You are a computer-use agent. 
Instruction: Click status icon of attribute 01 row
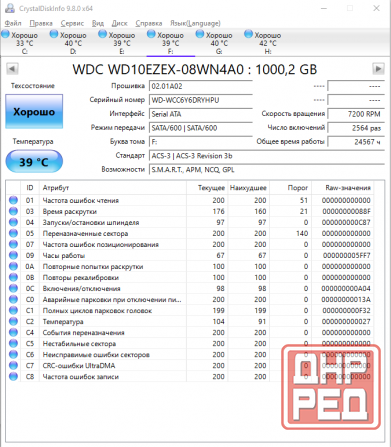pos(13,200)
